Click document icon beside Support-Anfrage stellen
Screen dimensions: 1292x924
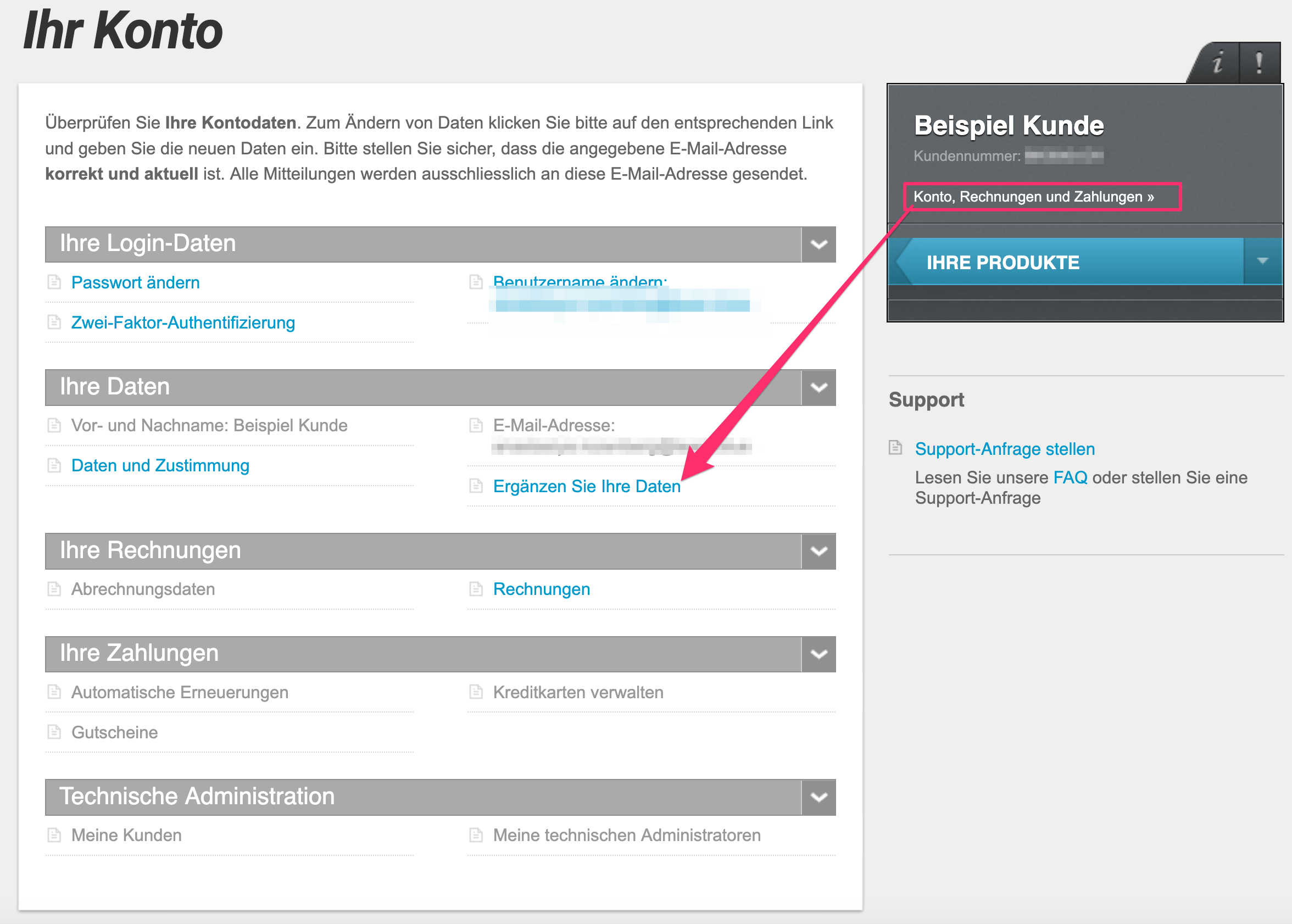pos(896,448)
